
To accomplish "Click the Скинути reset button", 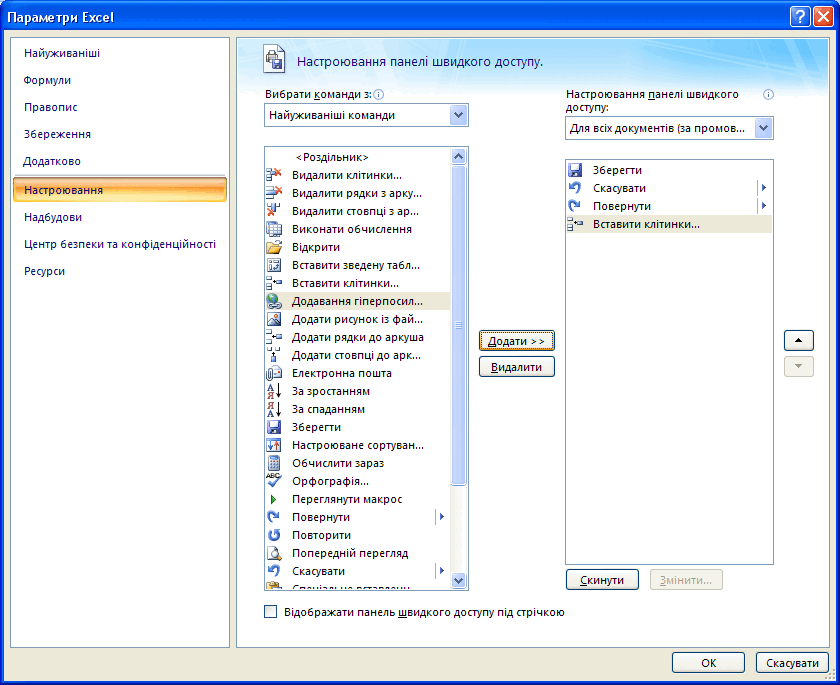I will coord(602,580).
